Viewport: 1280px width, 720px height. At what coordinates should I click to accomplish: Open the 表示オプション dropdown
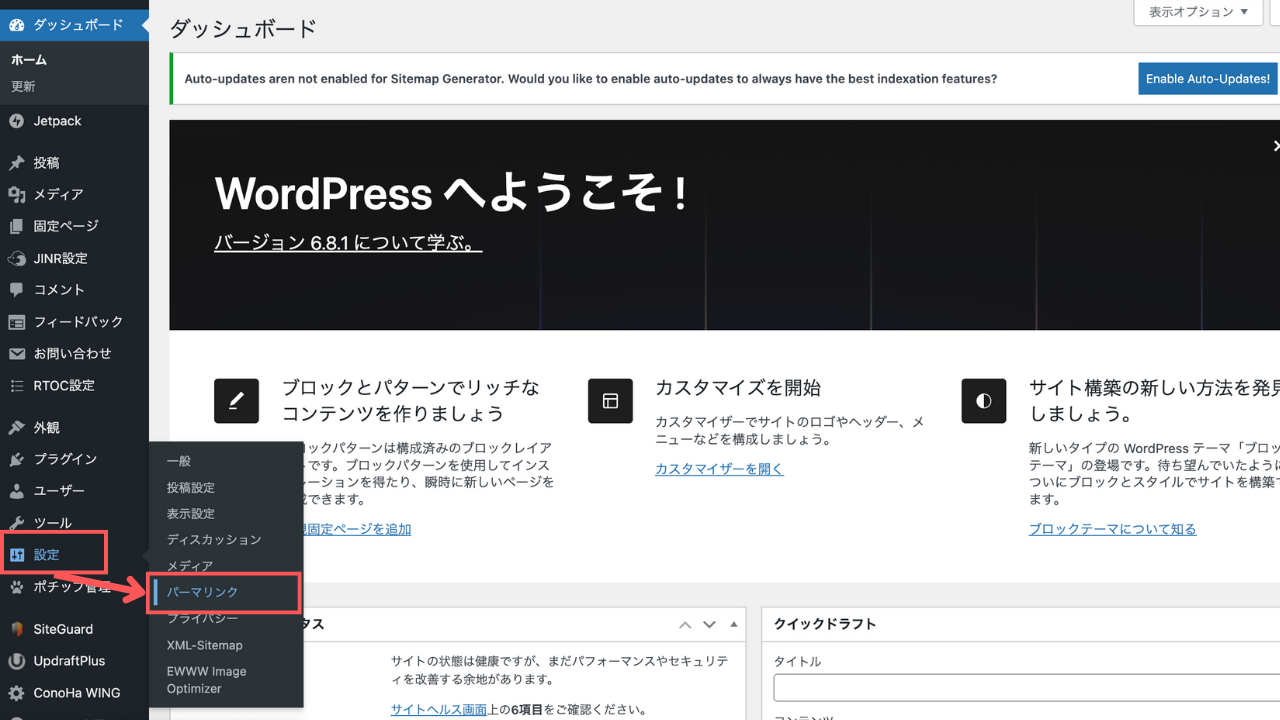[x=1199, y=12]
